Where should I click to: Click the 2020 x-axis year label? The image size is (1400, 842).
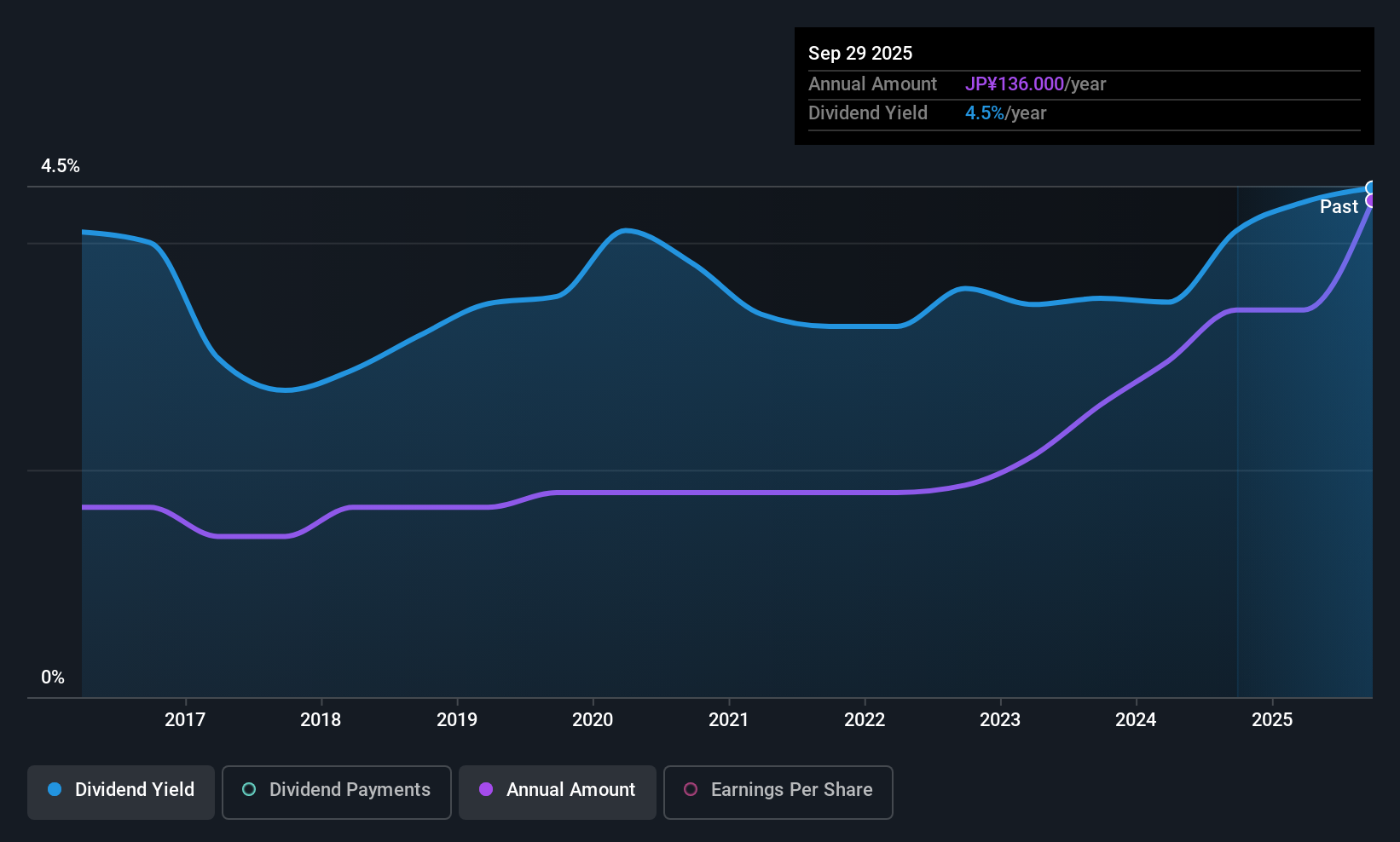[x=593, y=720]
